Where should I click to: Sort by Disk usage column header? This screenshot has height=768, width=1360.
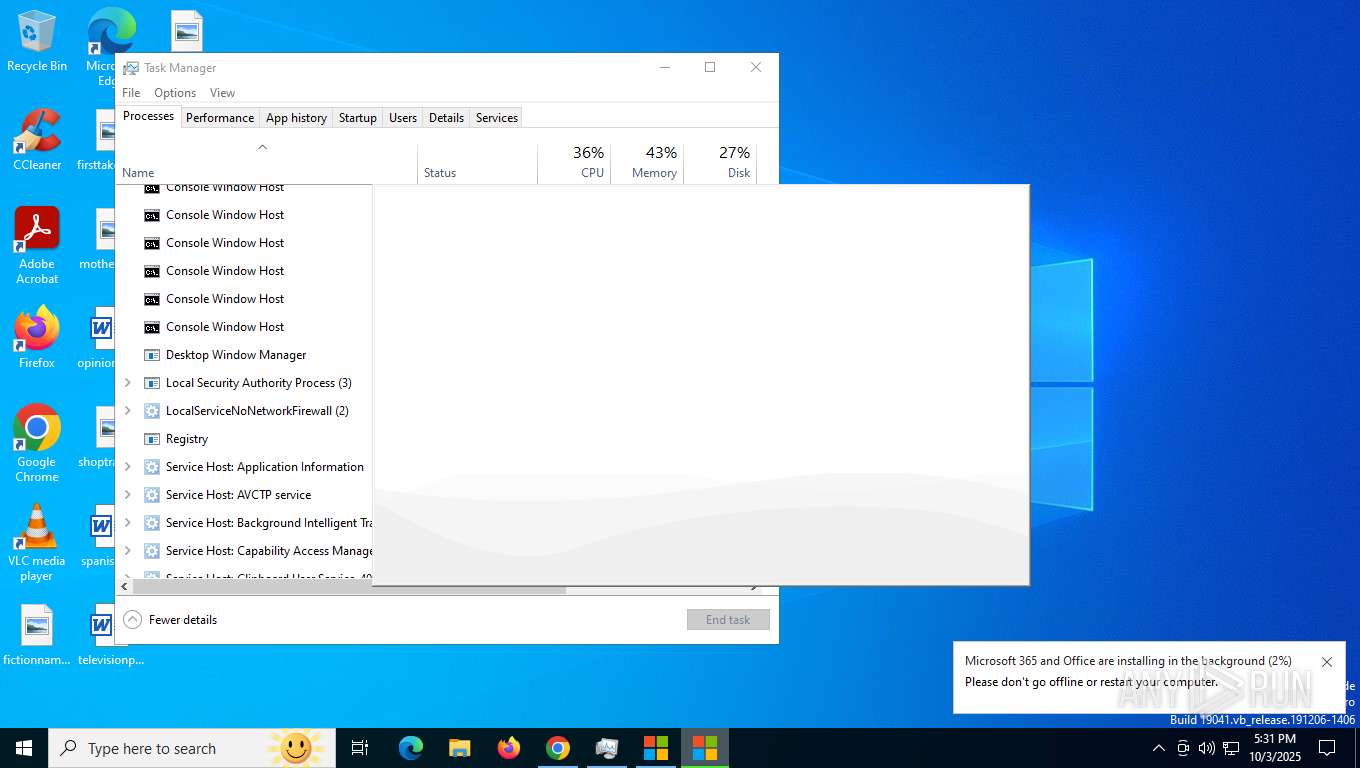(720, 163)
